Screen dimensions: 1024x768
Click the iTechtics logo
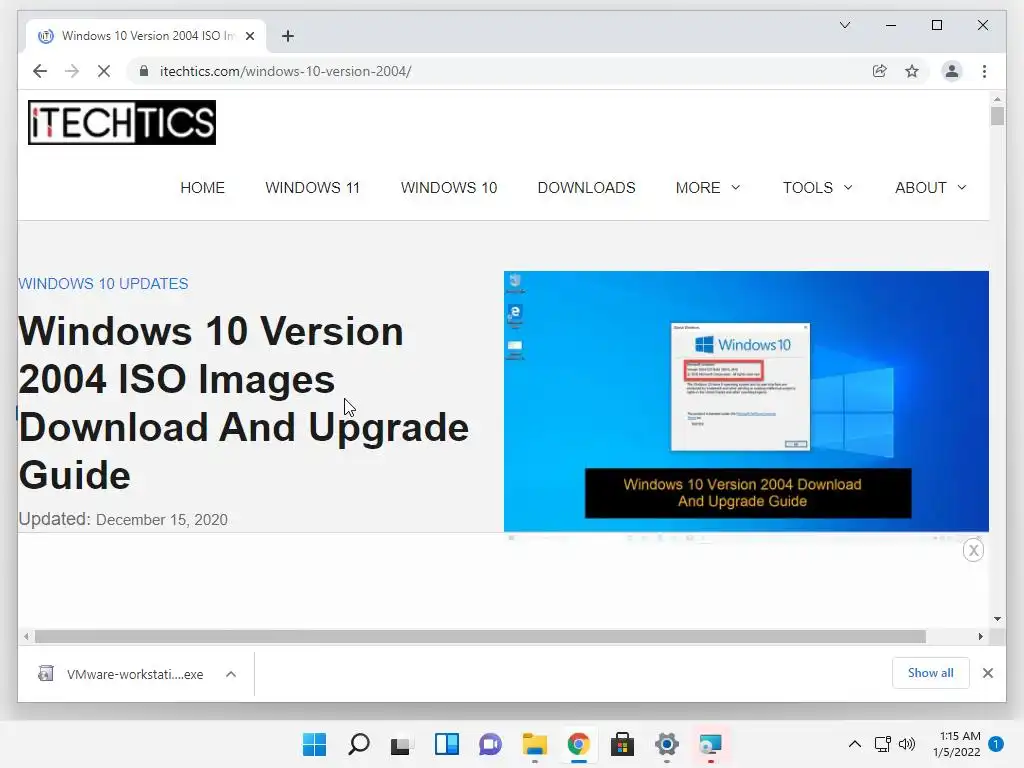(122, 122)
